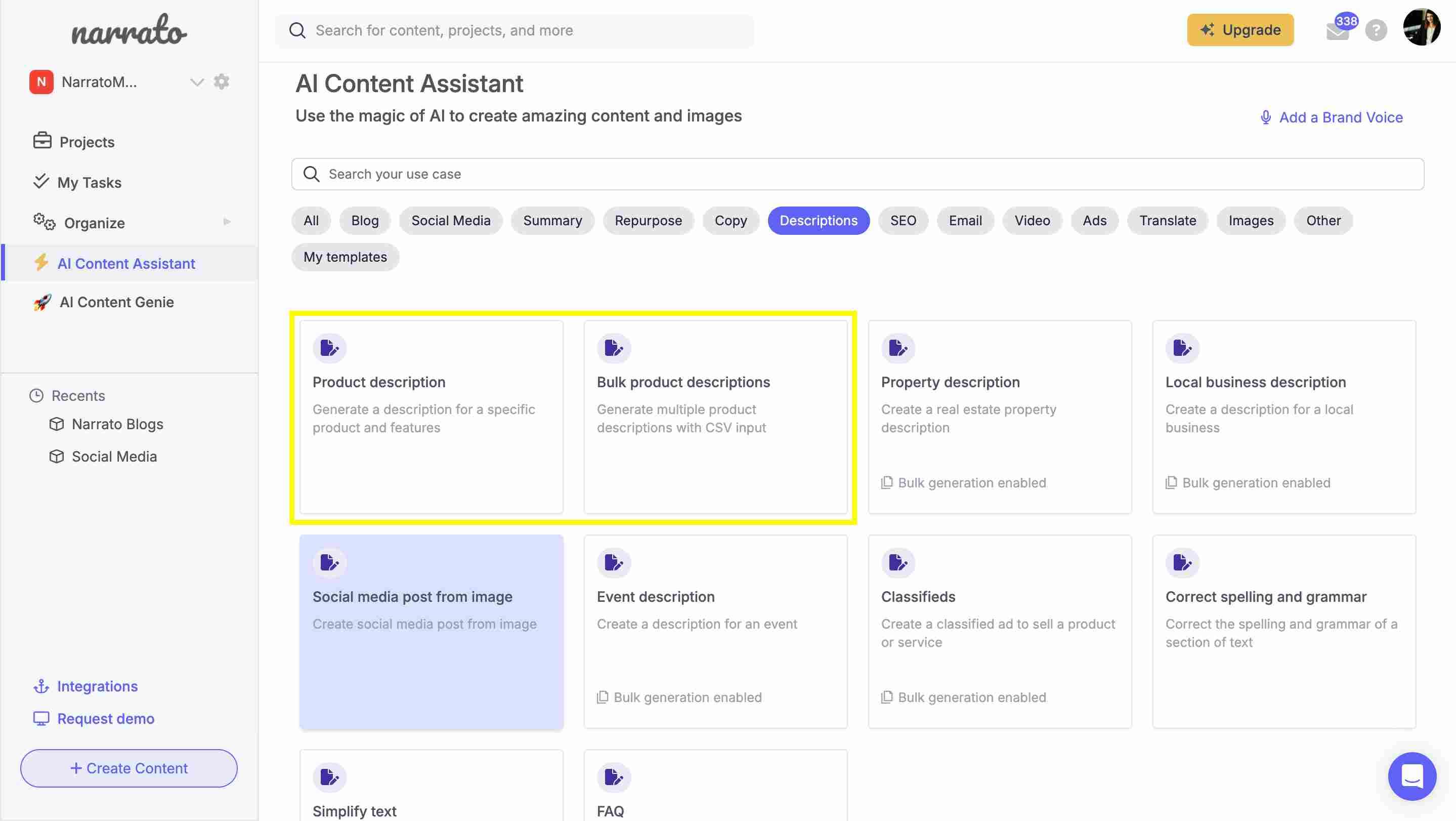Screen dimensions: 1456x821
Task: Click the Organize grid icon
Action: (41, 221)
